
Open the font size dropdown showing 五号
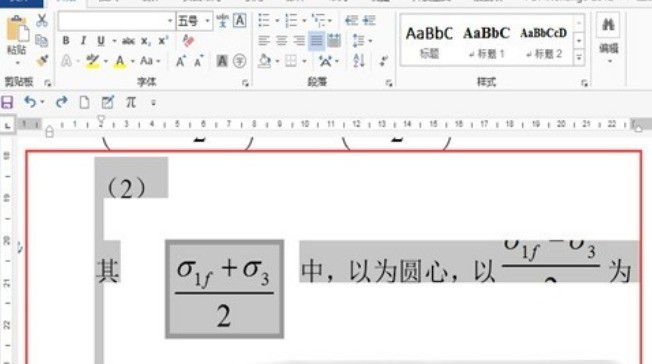195,21
